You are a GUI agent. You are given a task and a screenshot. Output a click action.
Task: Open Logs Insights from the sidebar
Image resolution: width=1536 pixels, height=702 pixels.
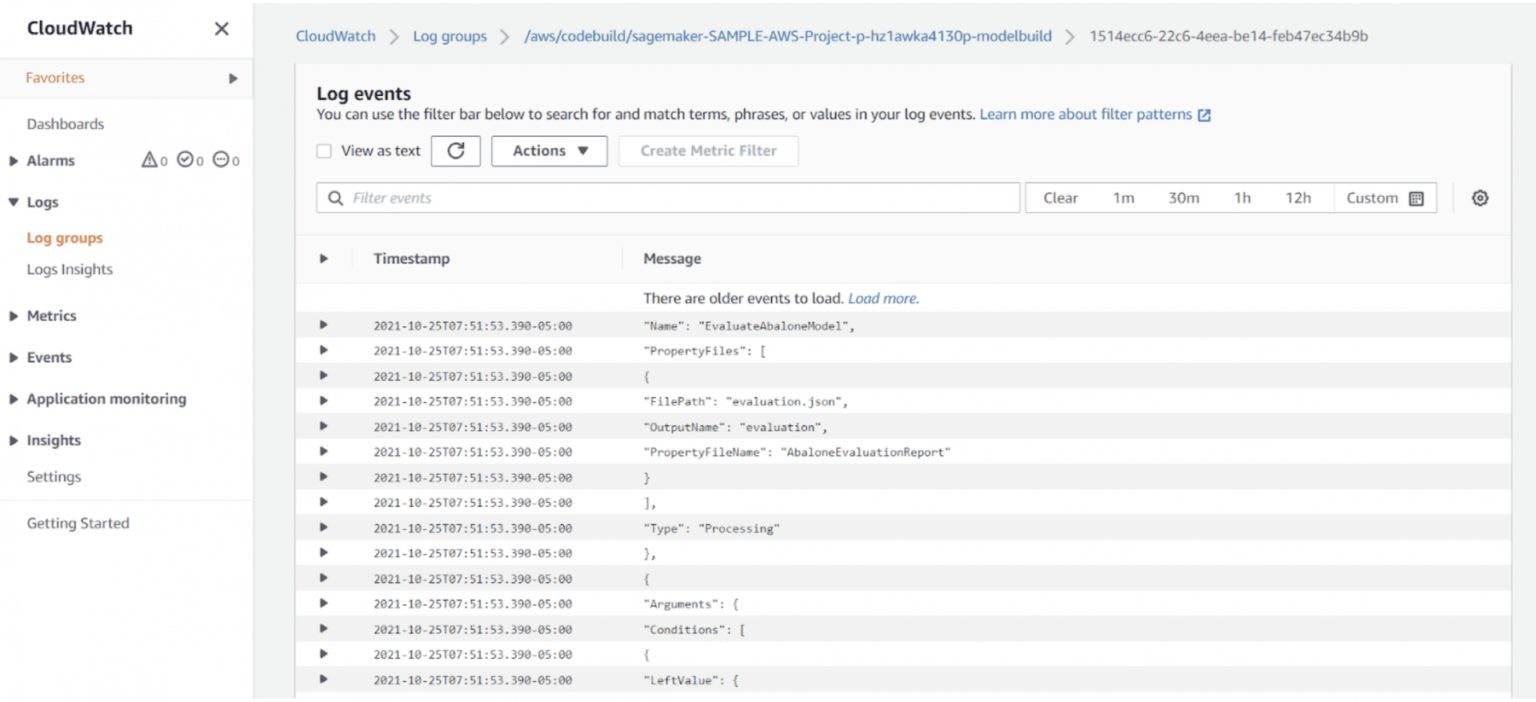[x=69, y=269]
